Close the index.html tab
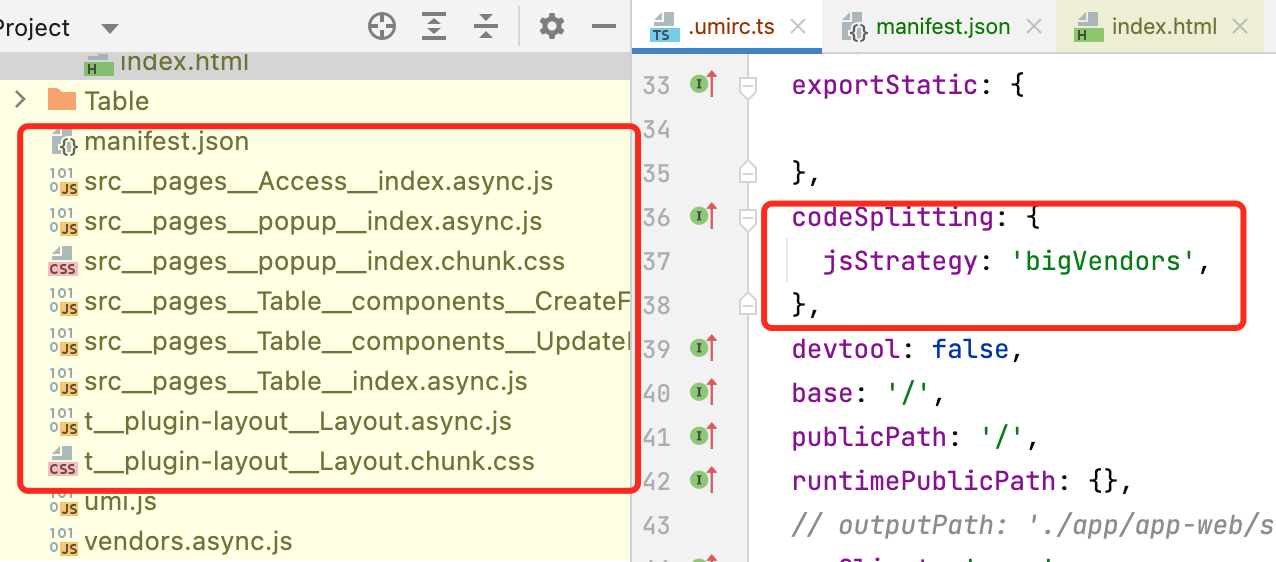Viewport: 1276px width, 562px height. pyautogui.click(x=1241, y=27)
